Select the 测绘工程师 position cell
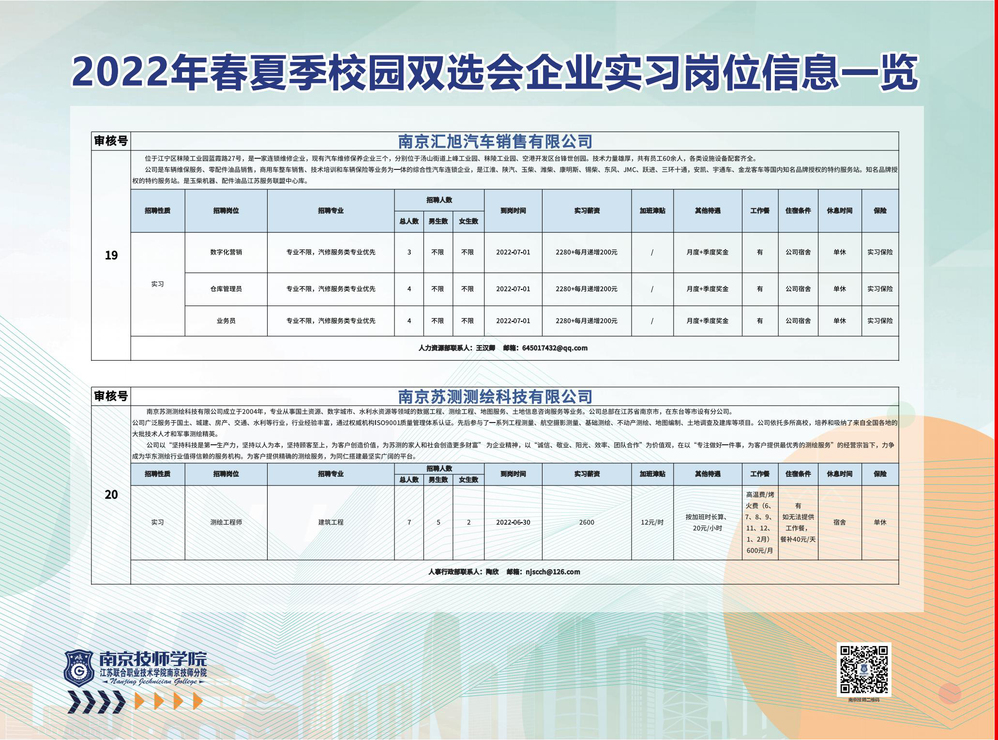Viewport: 998px width, 740px height. pos(225,522)
